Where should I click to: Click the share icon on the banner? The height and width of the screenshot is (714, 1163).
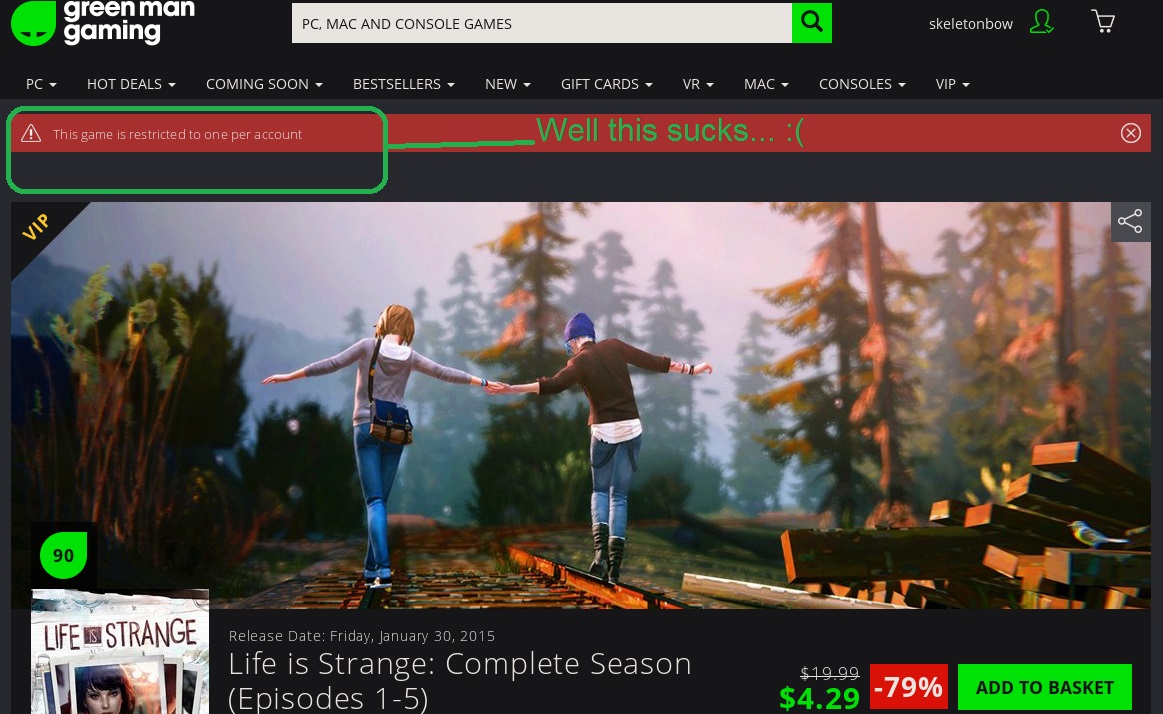[x=1130, y=221]
